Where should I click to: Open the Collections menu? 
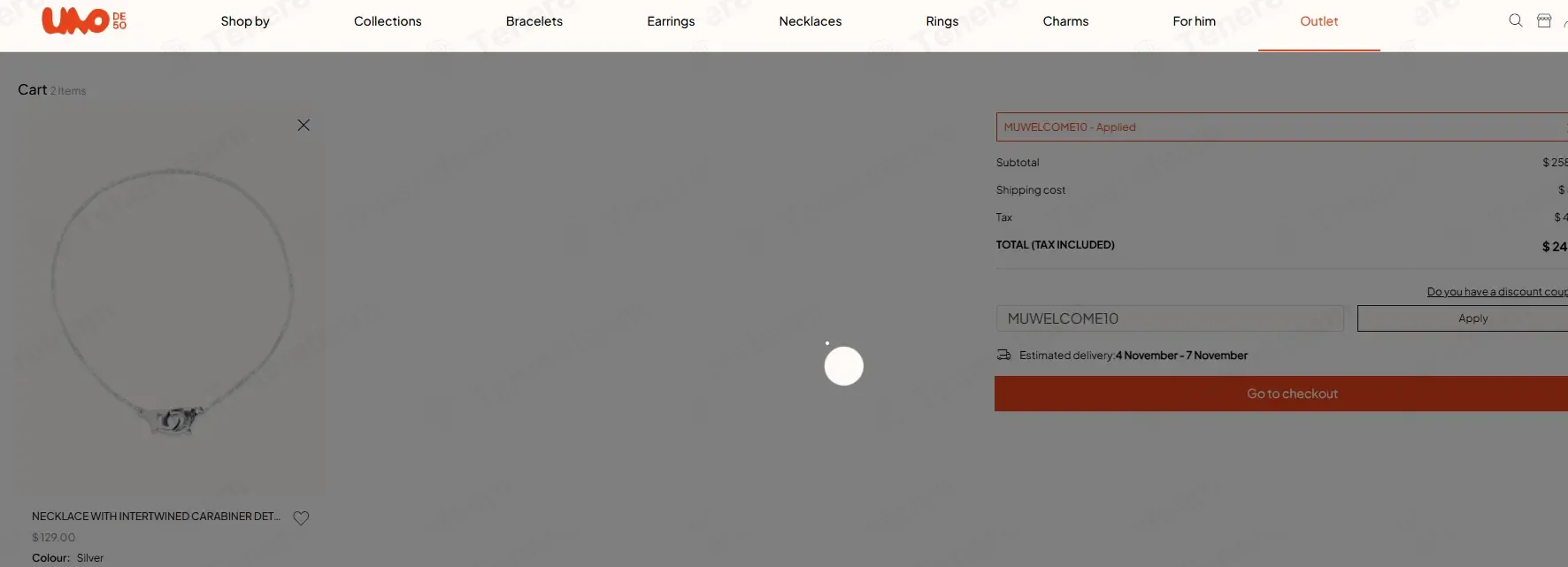tap(388, 21)
